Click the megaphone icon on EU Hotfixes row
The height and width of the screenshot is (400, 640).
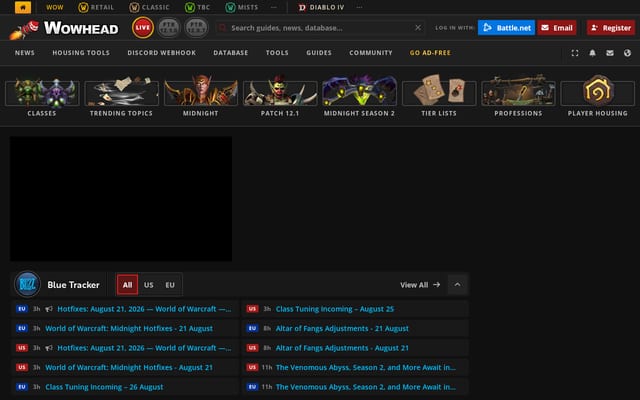[x=49, y=309]
